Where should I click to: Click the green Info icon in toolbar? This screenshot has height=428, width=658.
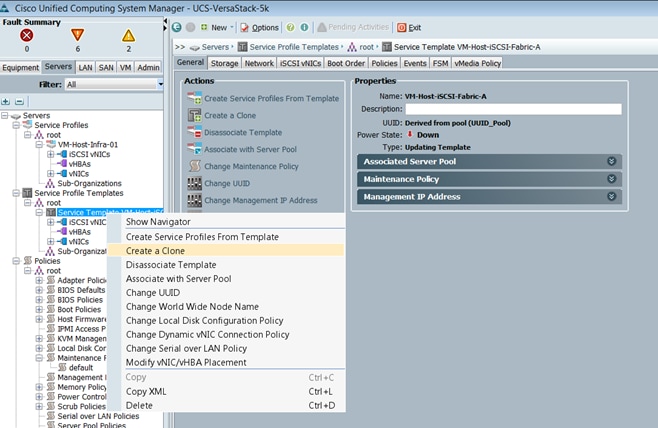click(x=304, y=27)
